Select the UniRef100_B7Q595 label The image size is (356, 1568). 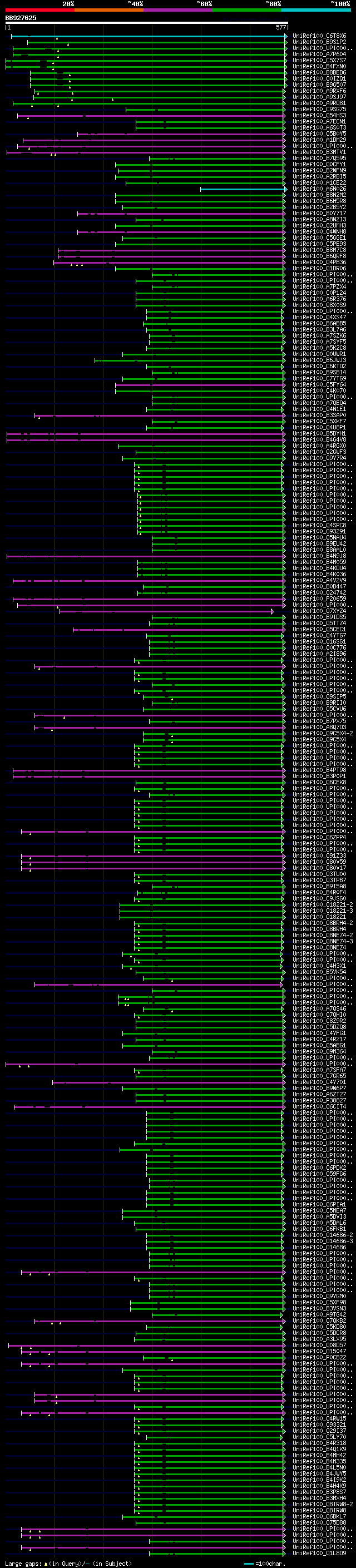coord(319,159)
